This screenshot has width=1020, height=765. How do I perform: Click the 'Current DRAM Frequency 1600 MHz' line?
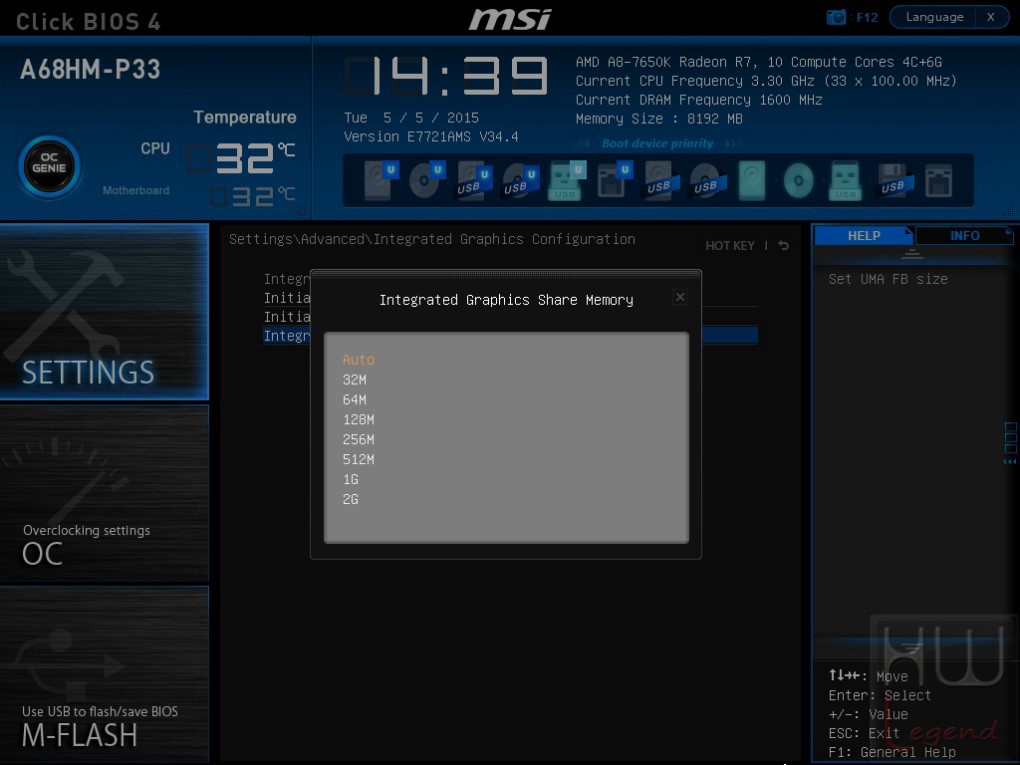(699, 100)
